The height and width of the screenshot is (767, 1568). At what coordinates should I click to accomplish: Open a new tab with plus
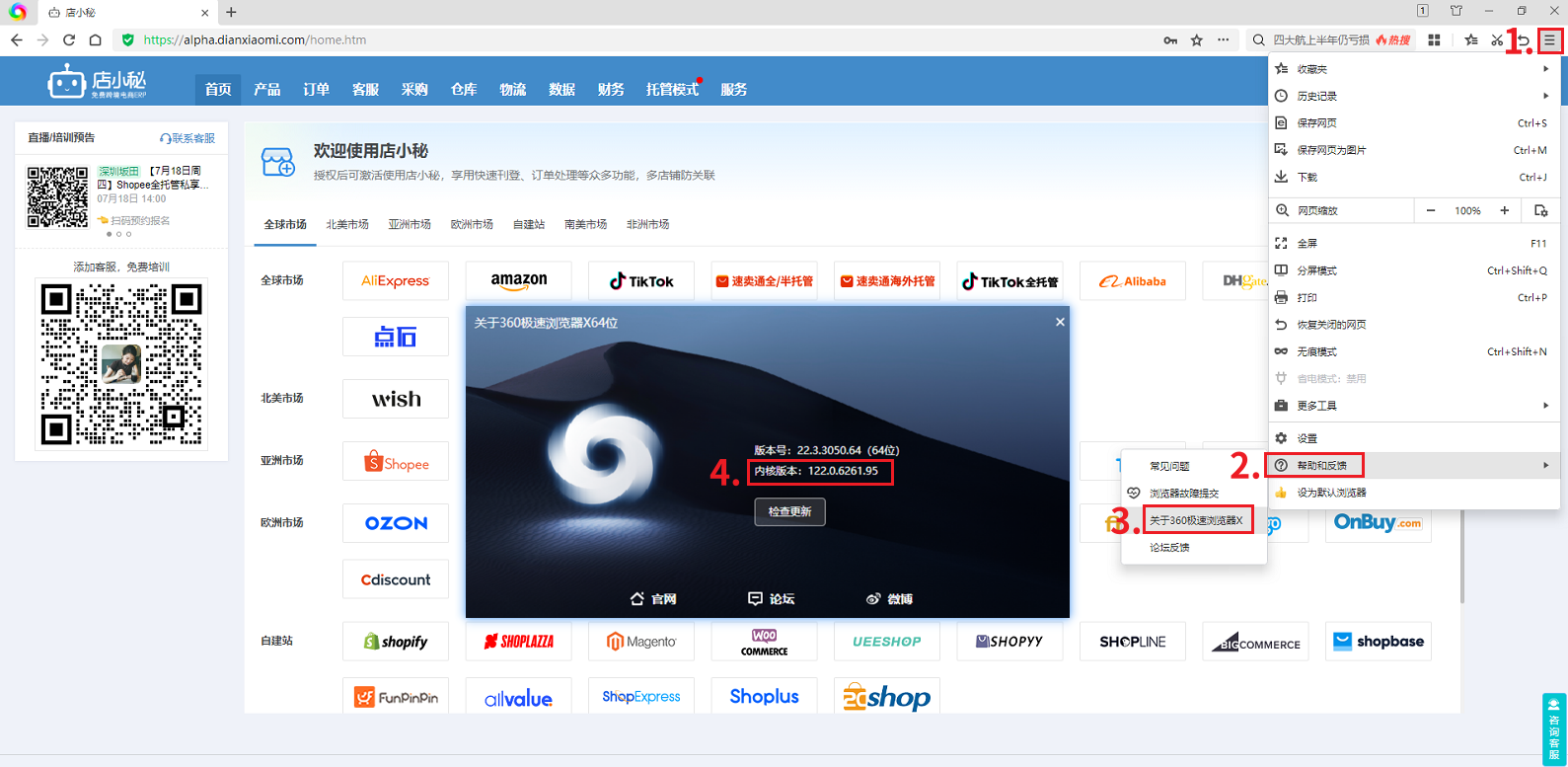(231, 12)
